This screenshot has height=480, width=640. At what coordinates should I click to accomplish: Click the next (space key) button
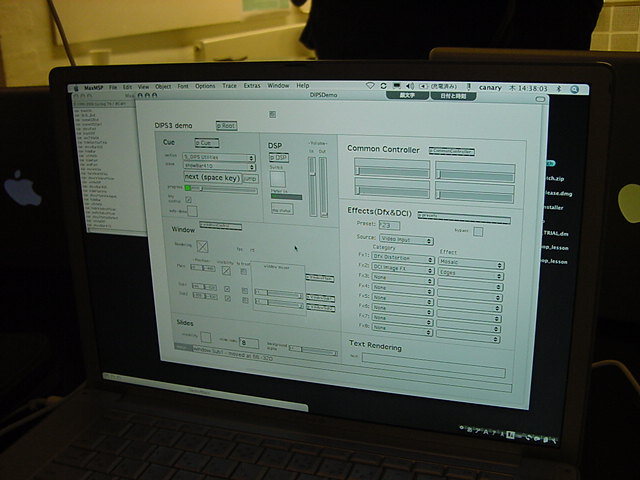213,177
